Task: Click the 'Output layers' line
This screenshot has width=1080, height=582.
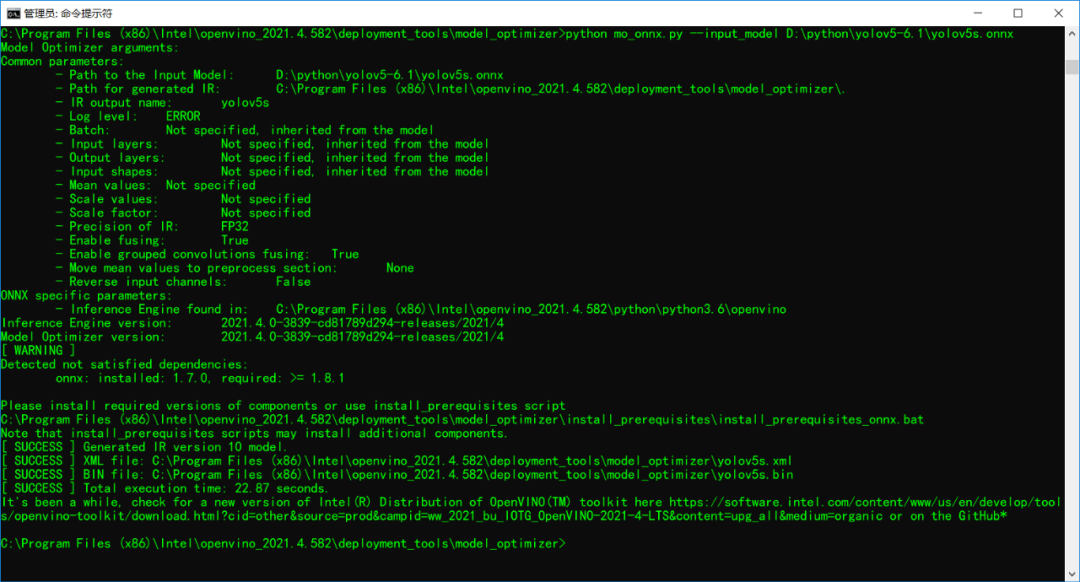Action: coord(273,158)
